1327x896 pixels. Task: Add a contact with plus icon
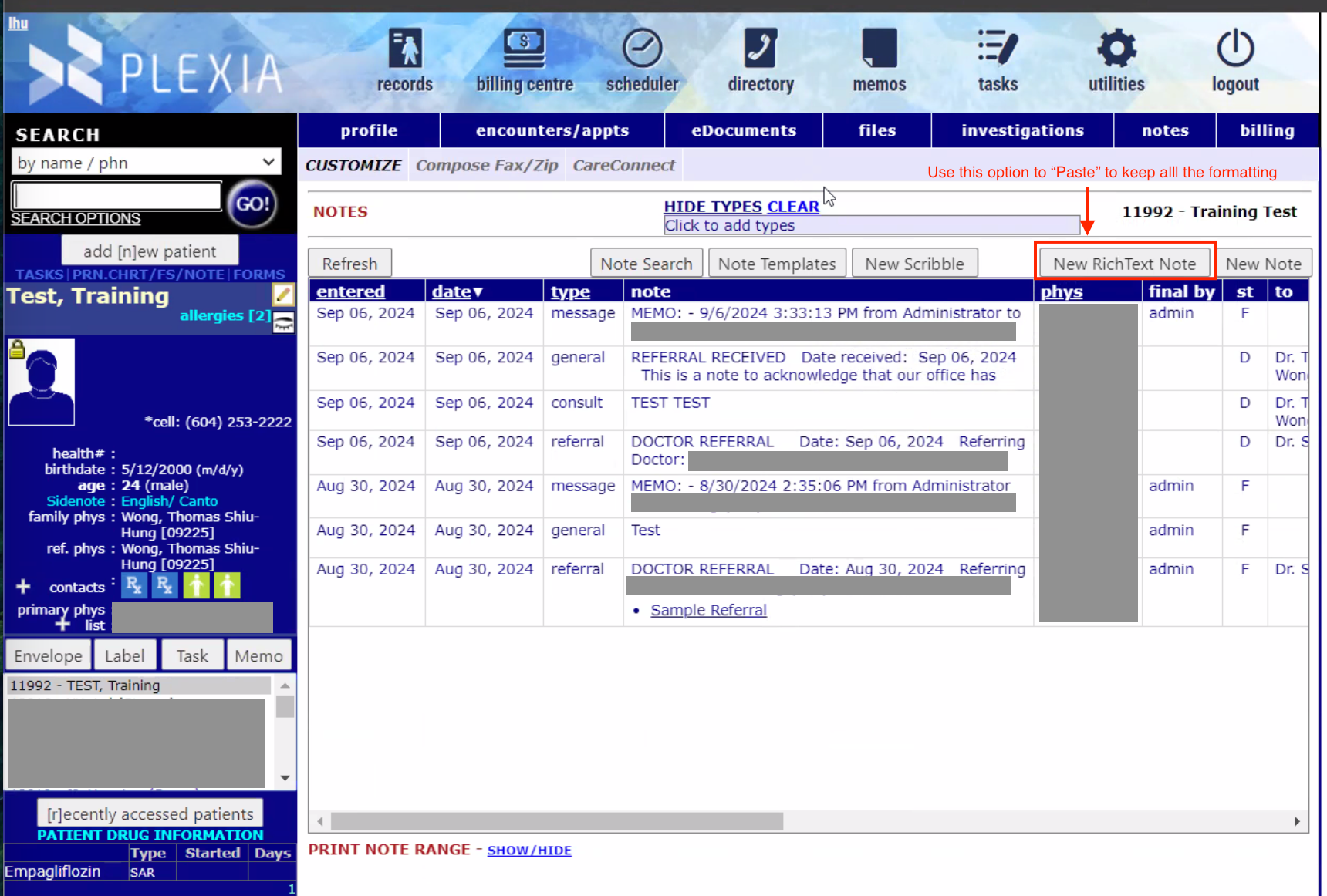[x=23, y=587]
